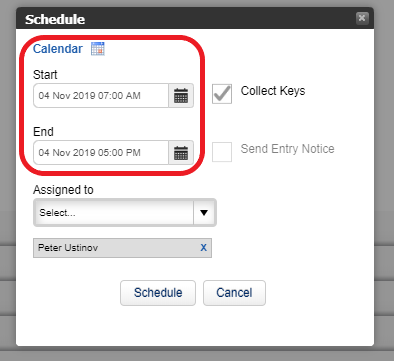Viewport: 394px width, 361px height.
Task: Focus the Start date-time text field
Action: click(101, 96)
